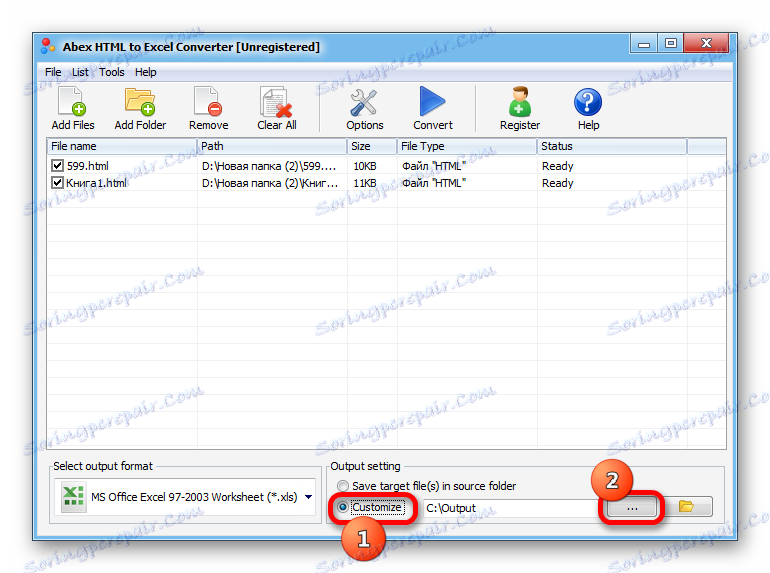Click Ready status of 599.html row
The height and width of the screenshot is (573, 770).
point(557,166)
